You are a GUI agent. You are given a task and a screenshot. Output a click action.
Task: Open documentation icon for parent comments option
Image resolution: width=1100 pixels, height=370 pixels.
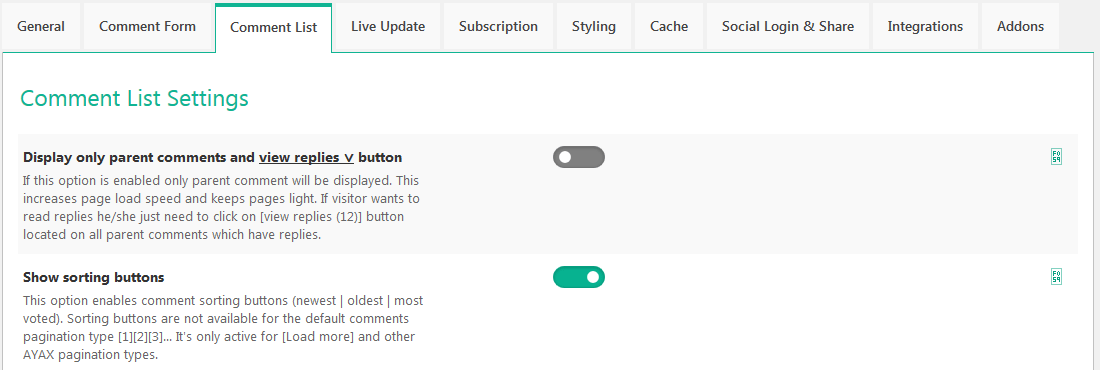click(x=1057, y=157)
